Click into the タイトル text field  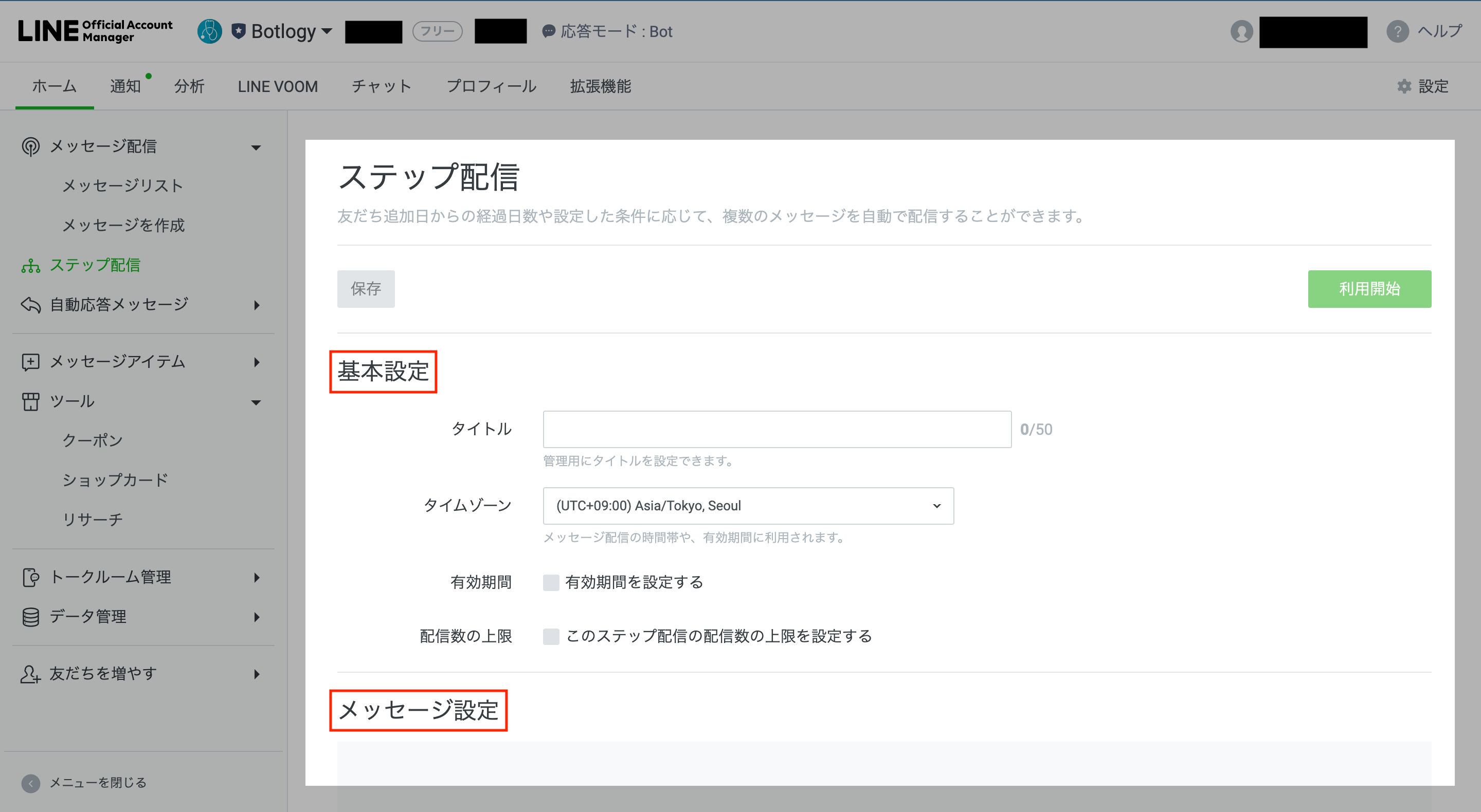click(776, 429)
